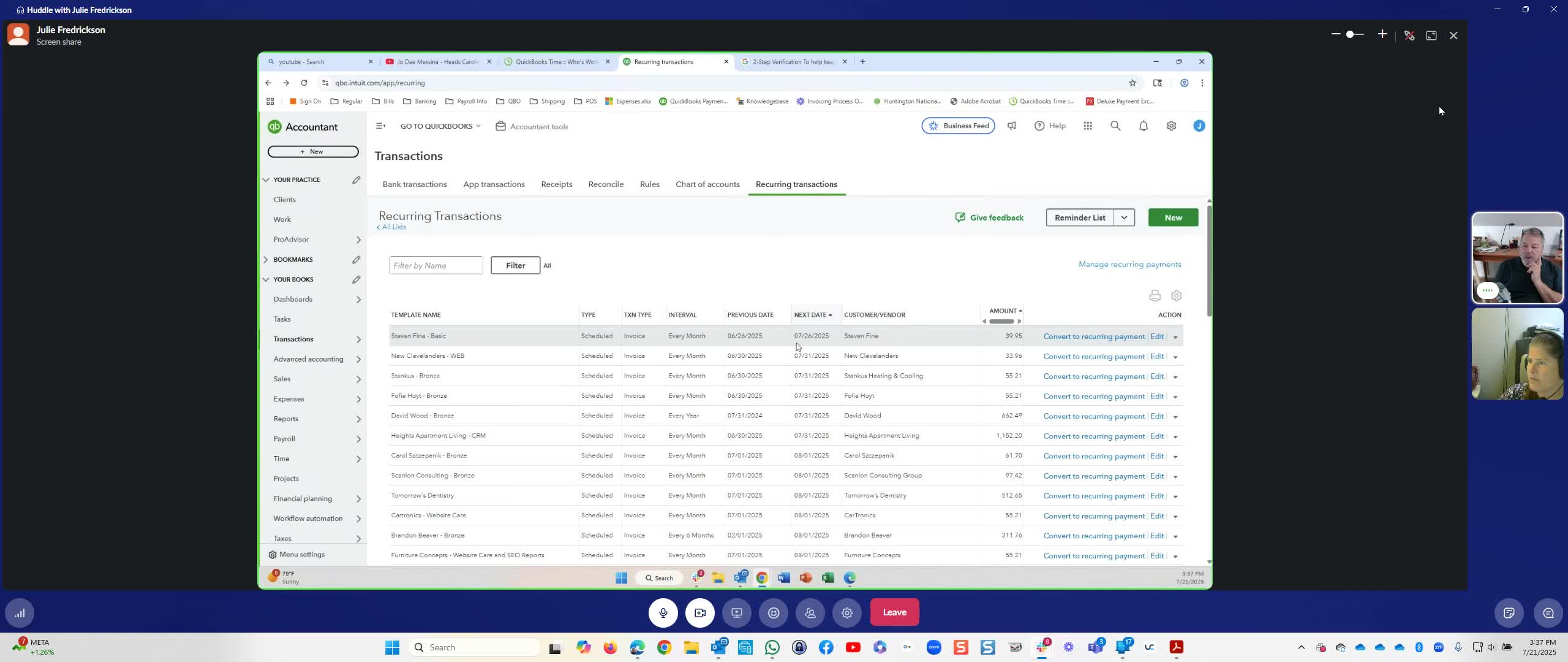Click the Filter button
The image size is (1568, 662).
(x=515, y=265)
